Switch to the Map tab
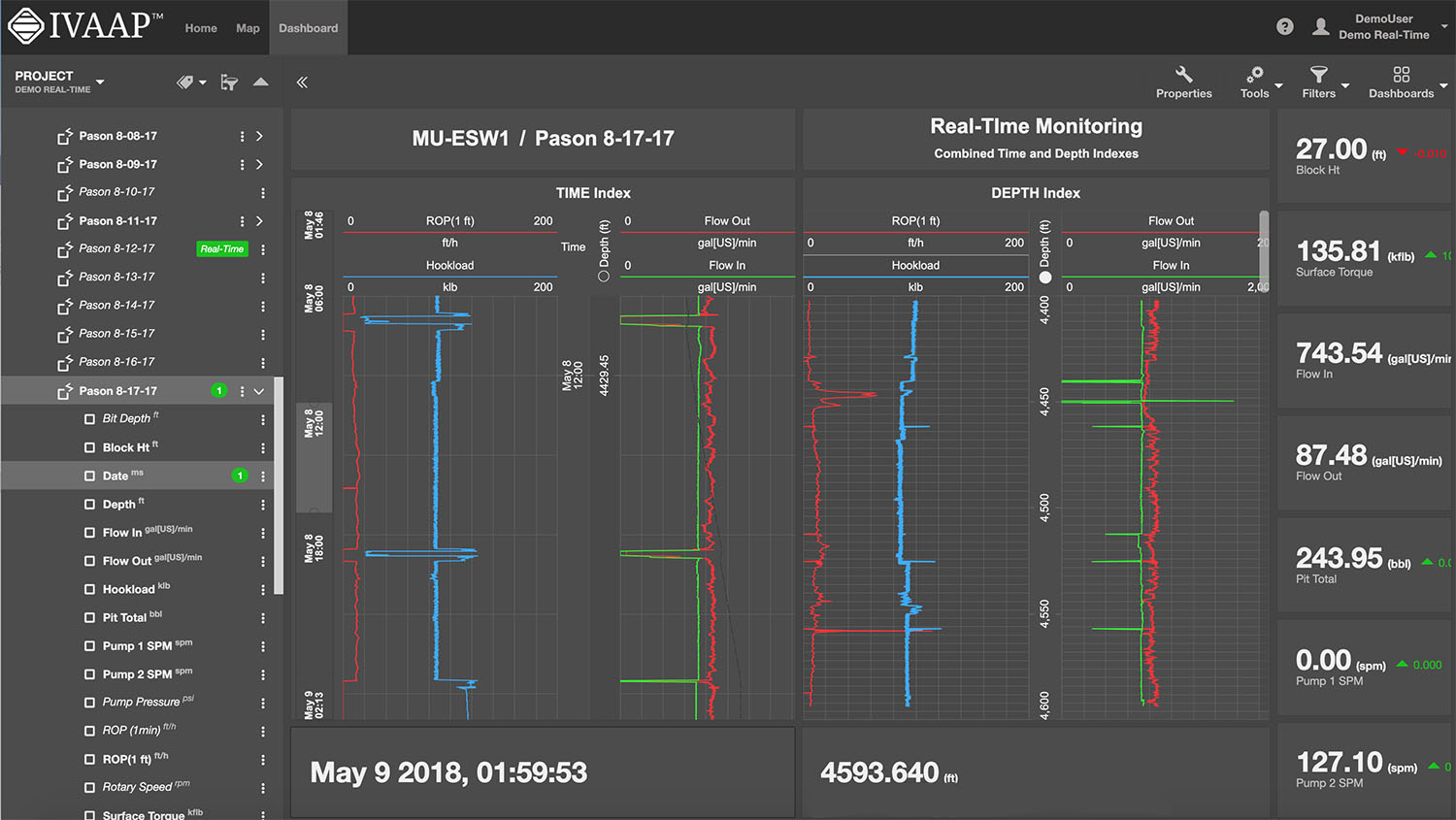This screenshot has height=820, width=1456. 248,28
